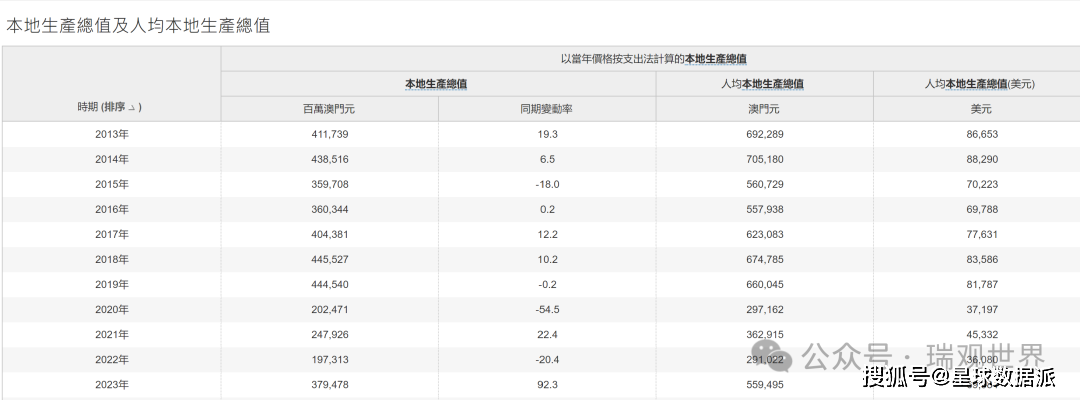Click the 百萬澳門元 column header

click(x=329, y=108)
